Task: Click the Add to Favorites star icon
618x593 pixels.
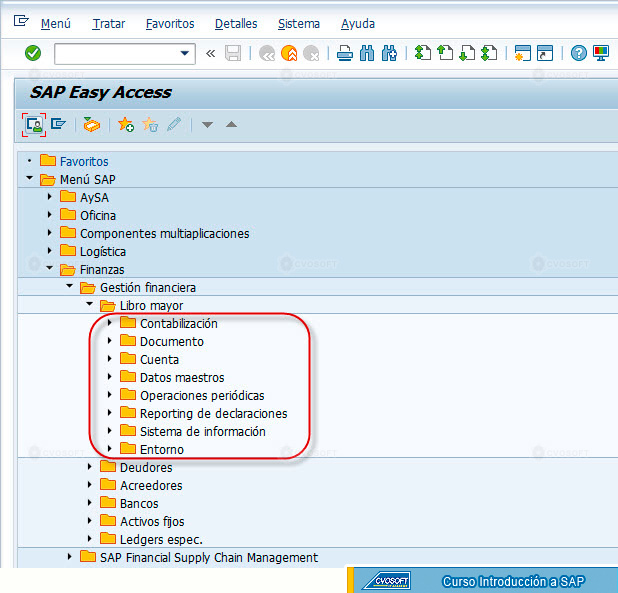Action: 126,125
